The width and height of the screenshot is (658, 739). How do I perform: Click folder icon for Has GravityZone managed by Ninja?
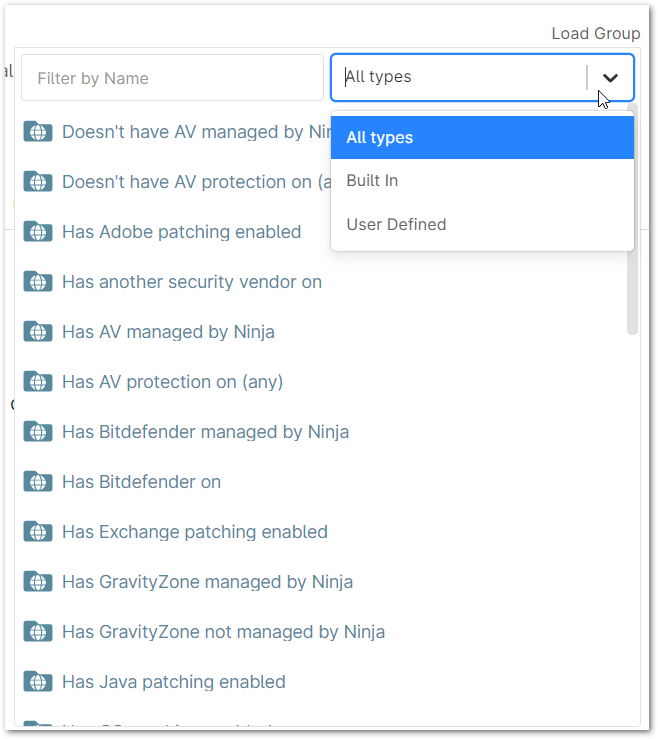(38, 582)
